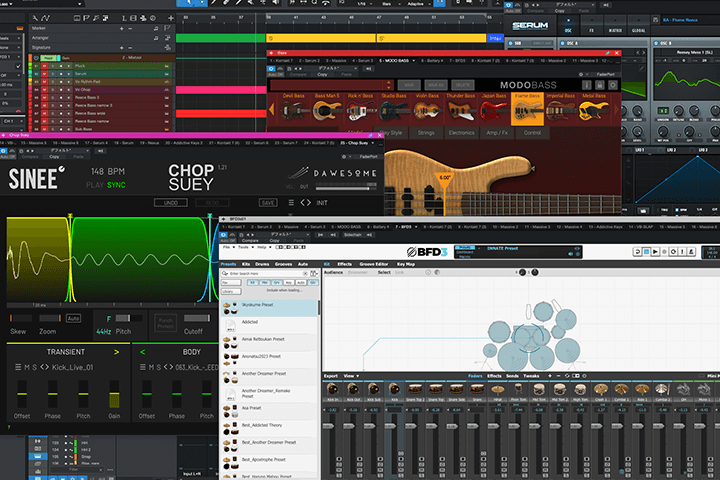Toggle the Auto zoom button in Chop Suey

[73, 318]
